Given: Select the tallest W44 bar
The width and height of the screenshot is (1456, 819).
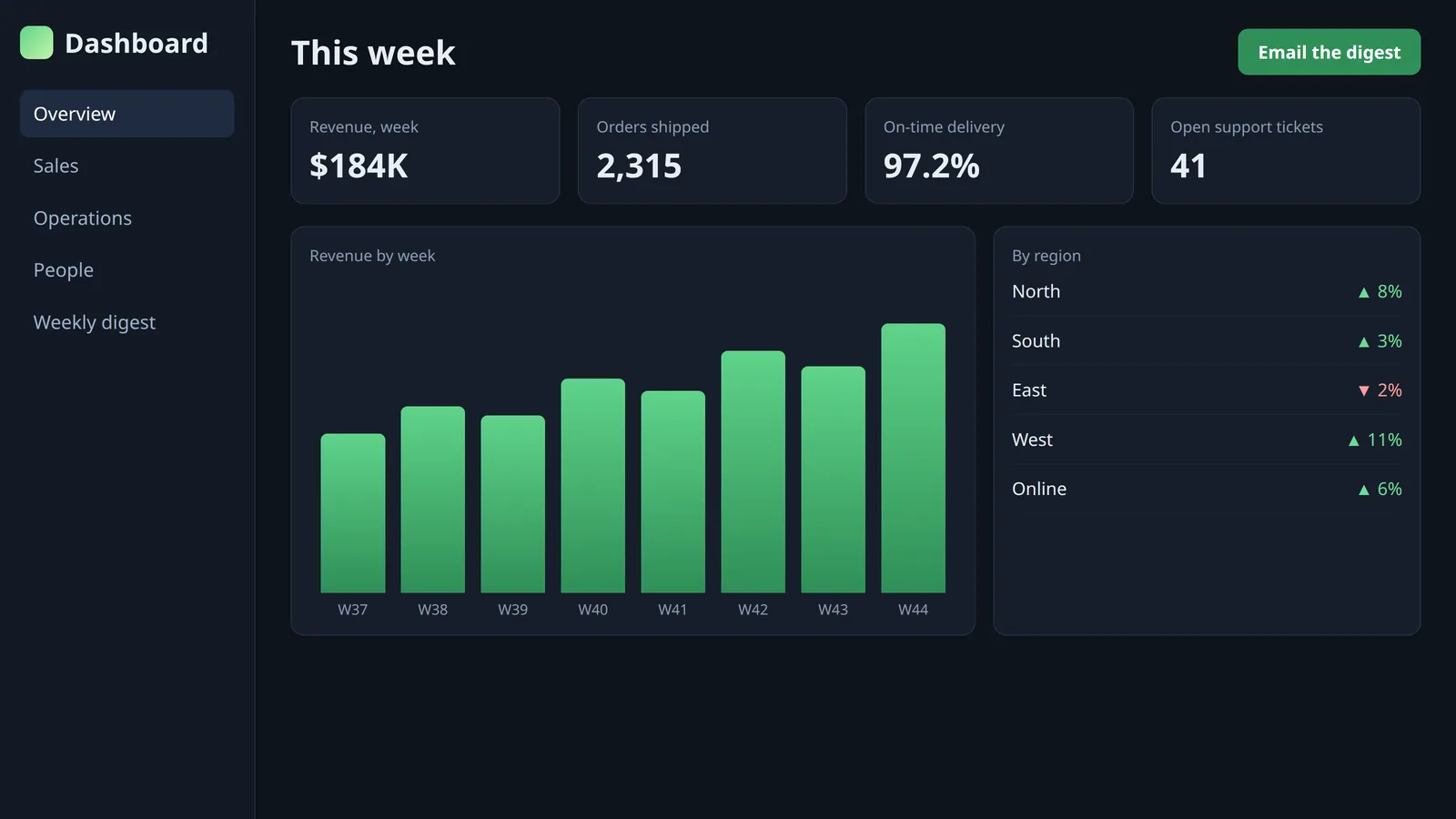Looking at the screenshot, I should [x=914, y=459].
